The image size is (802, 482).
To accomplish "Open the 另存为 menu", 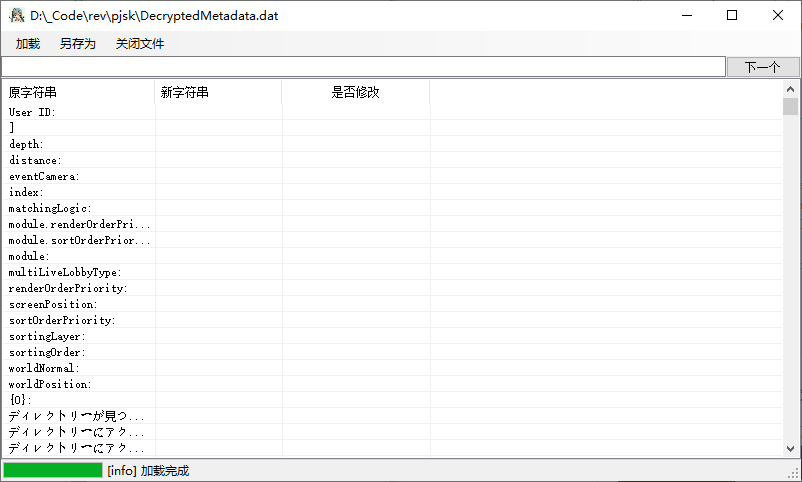I will pos(77,44).
